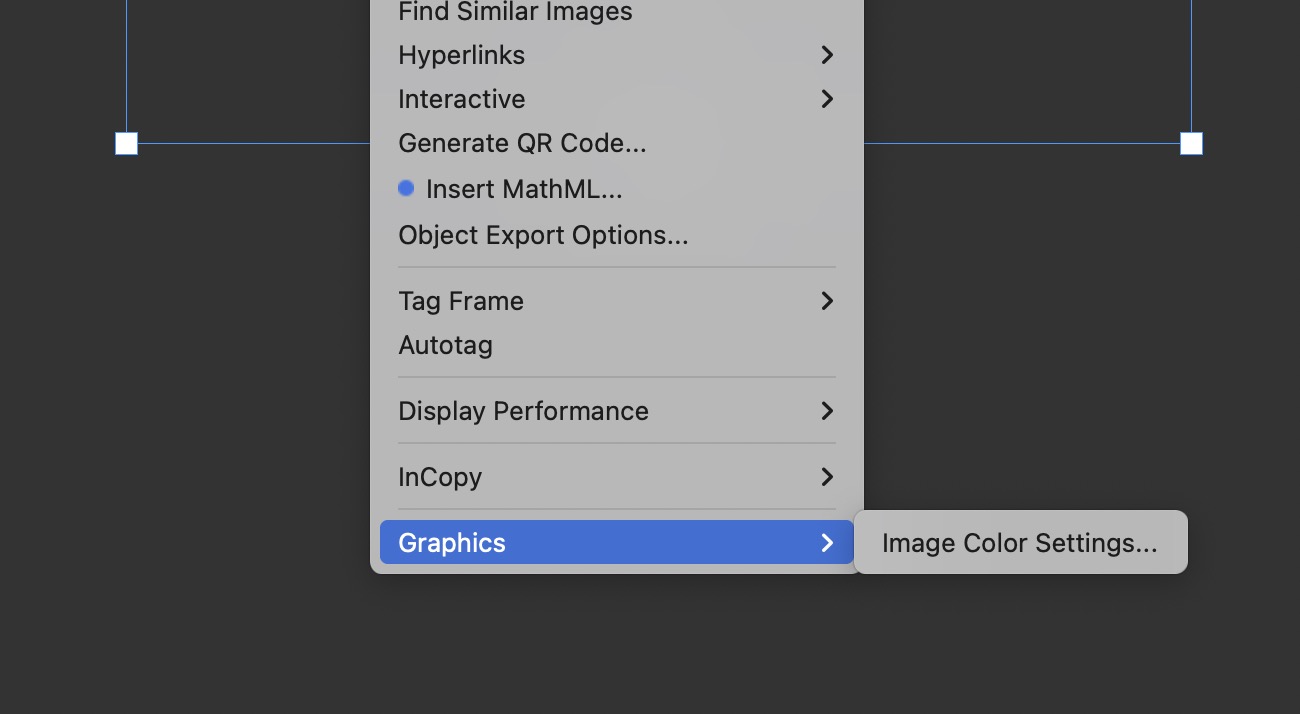Choose Generate QR Code from the menu
Screen dimensions: 1300x714
coord(522,143)
